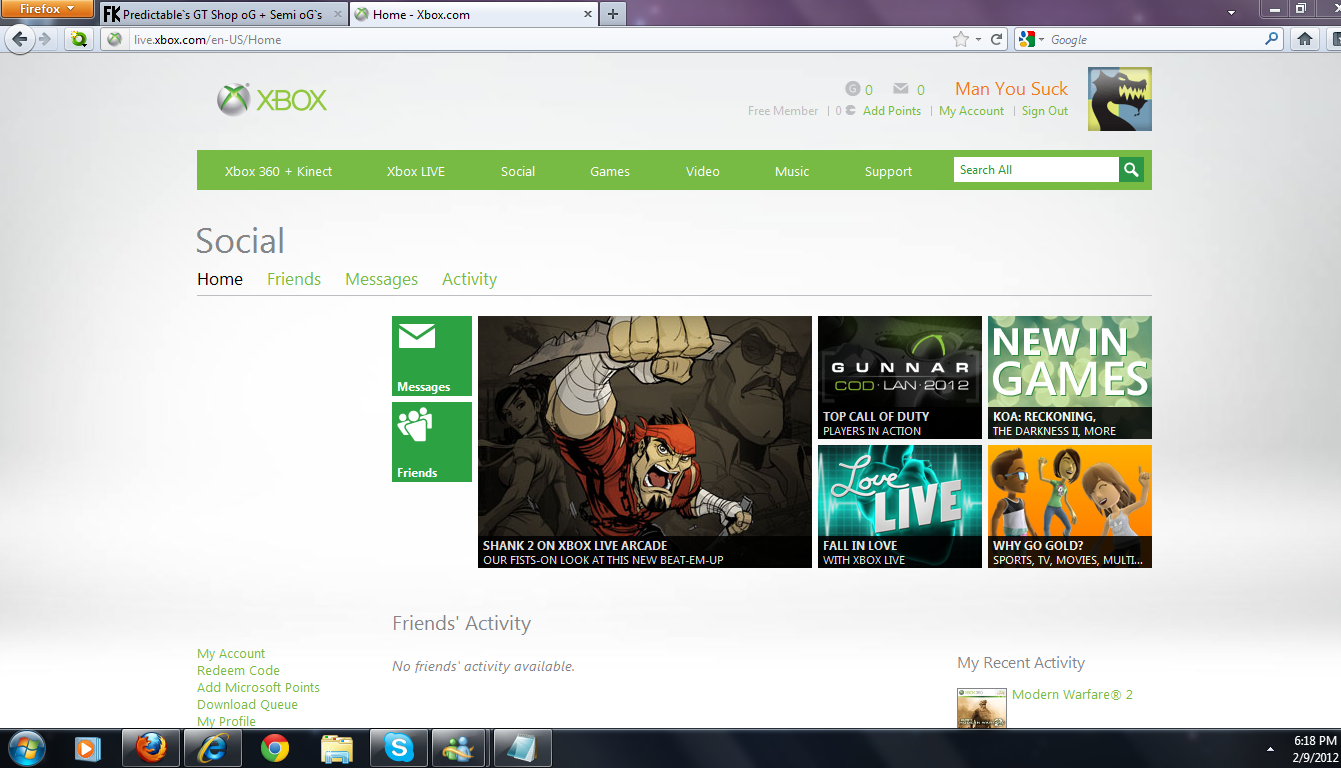Click the Man You Suck gamertag
The height and width of the screenshot is (768, 1341).
point(1012,89)
